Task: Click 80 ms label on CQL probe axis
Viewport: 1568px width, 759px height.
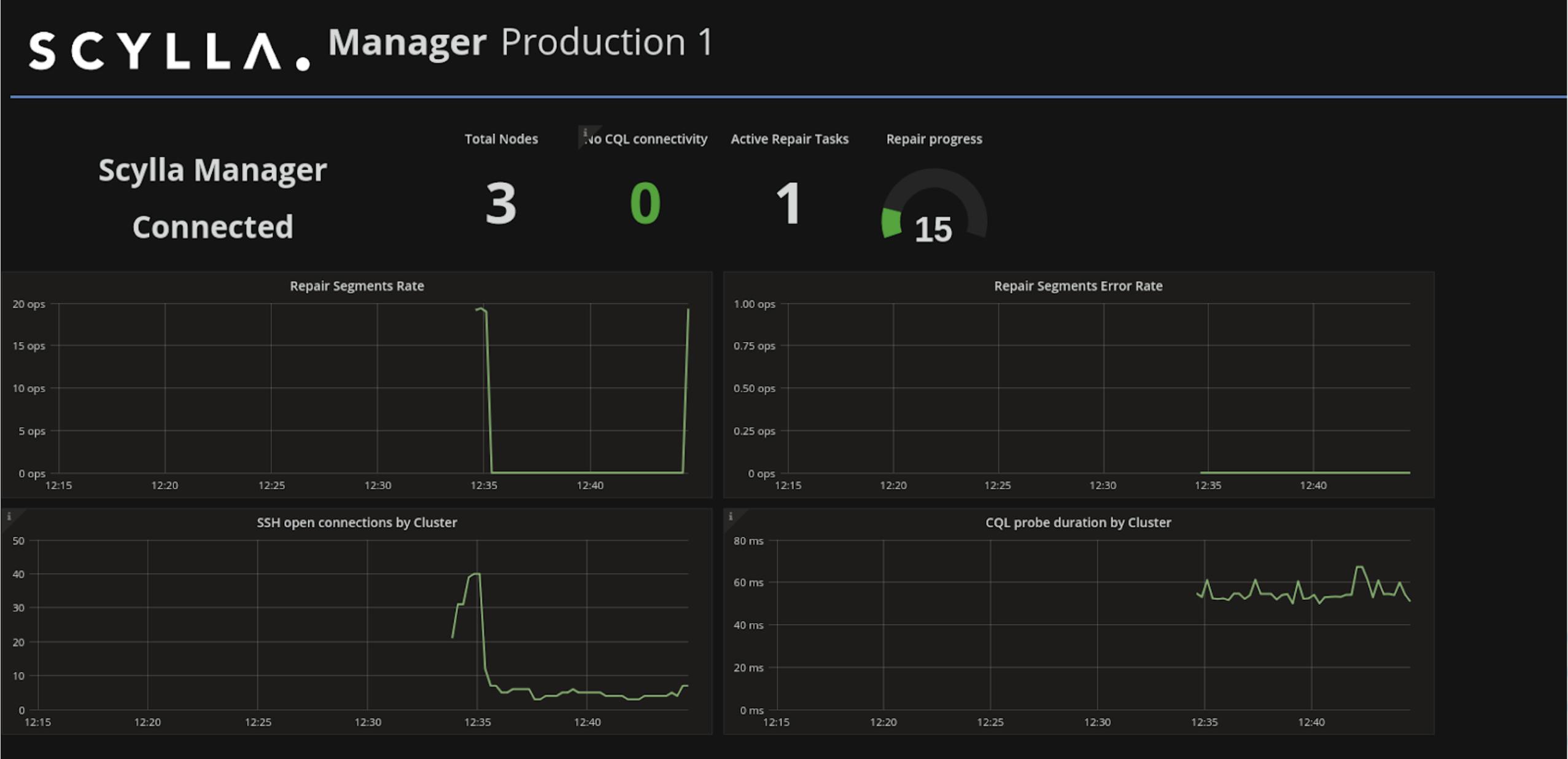Action: [748, 541]
